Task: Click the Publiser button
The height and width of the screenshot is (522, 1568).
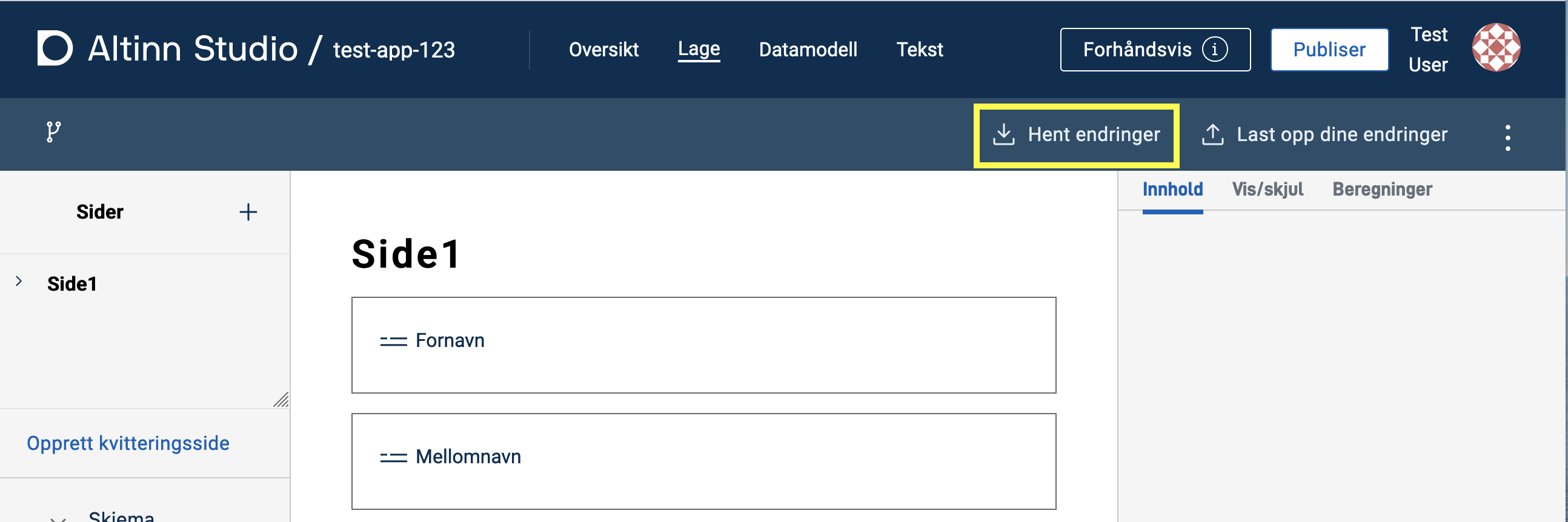Action: pyautogui.click(x=1329, y=49)
